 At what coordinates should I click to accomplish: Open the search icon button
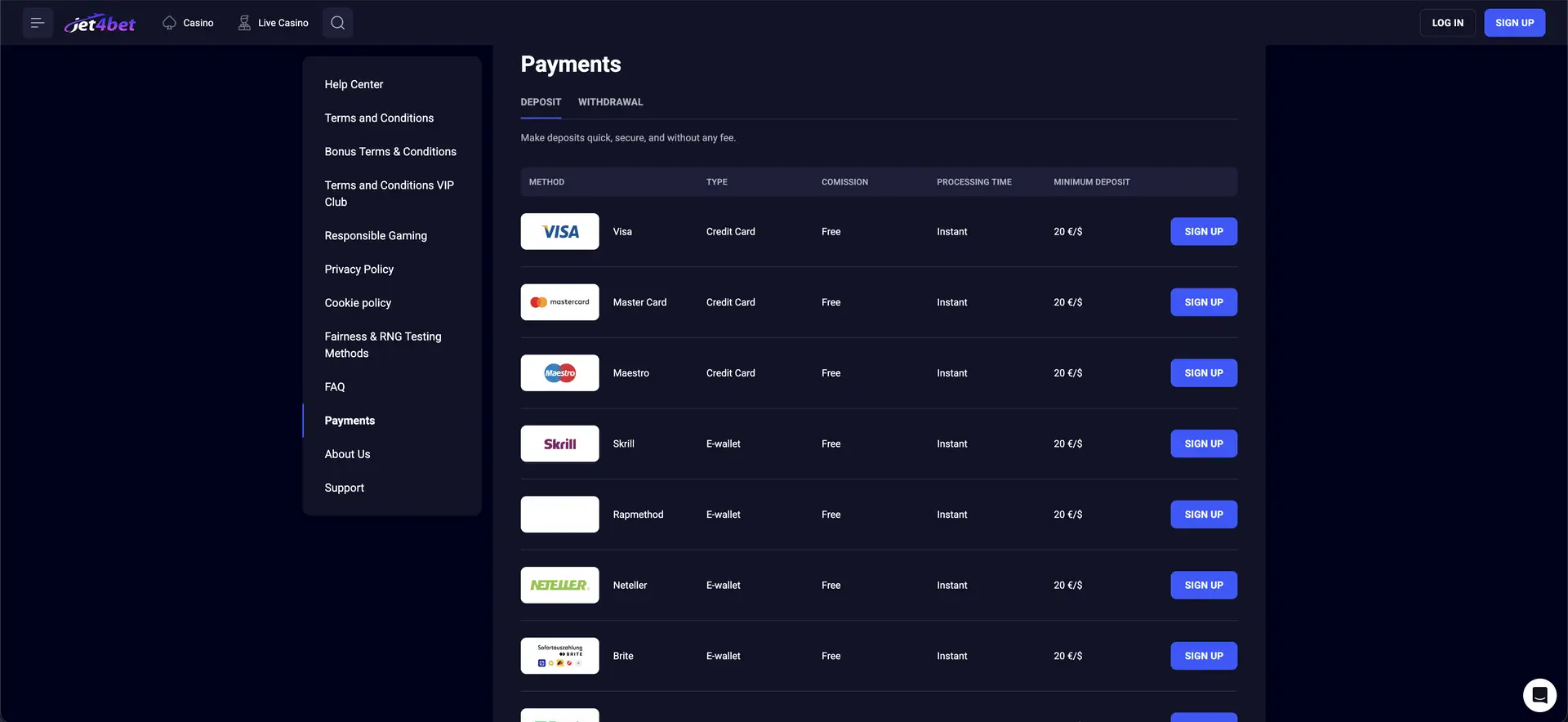337,23
